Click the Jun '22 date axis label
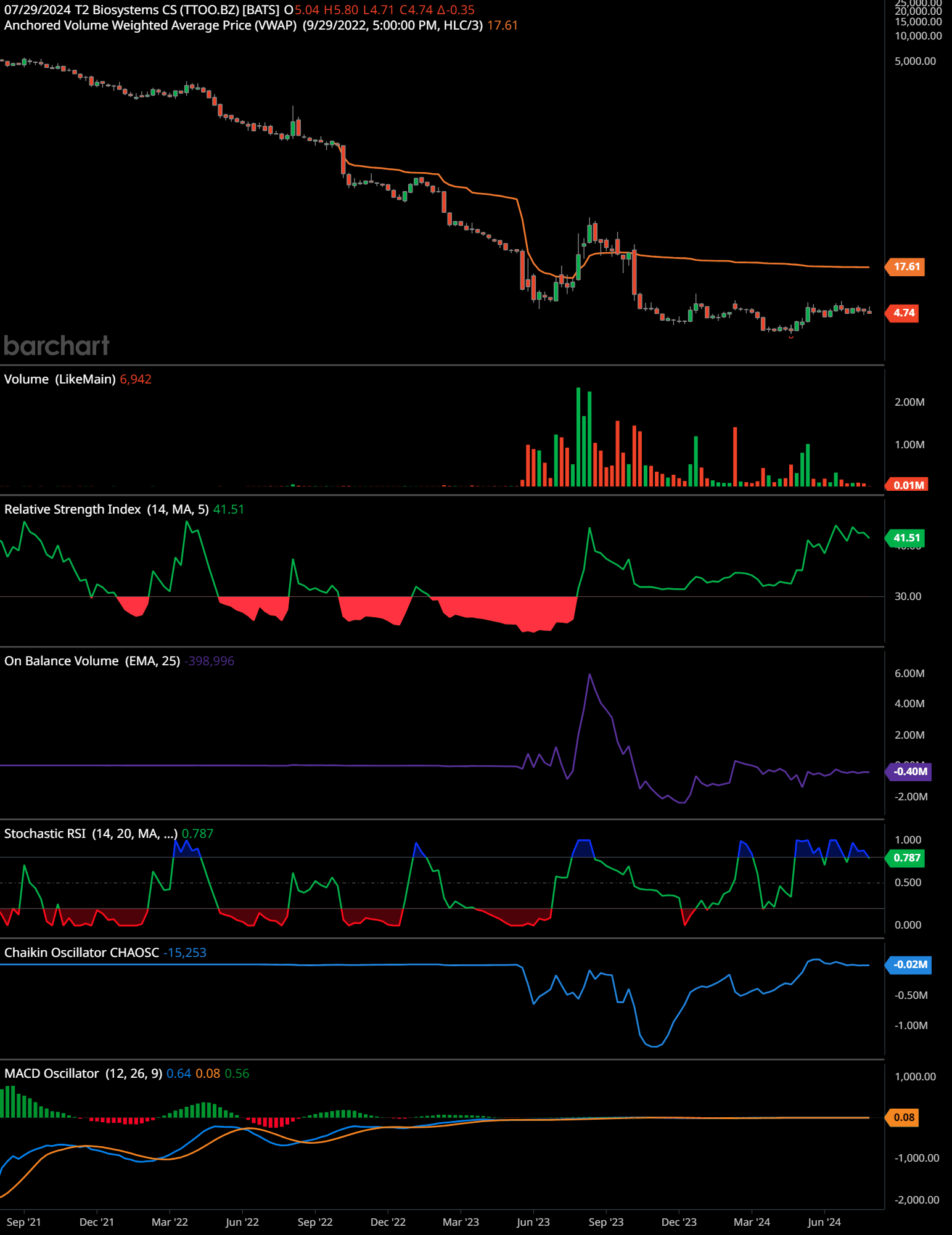This screenshot has width=952, height=1235. coord(242,1222)
